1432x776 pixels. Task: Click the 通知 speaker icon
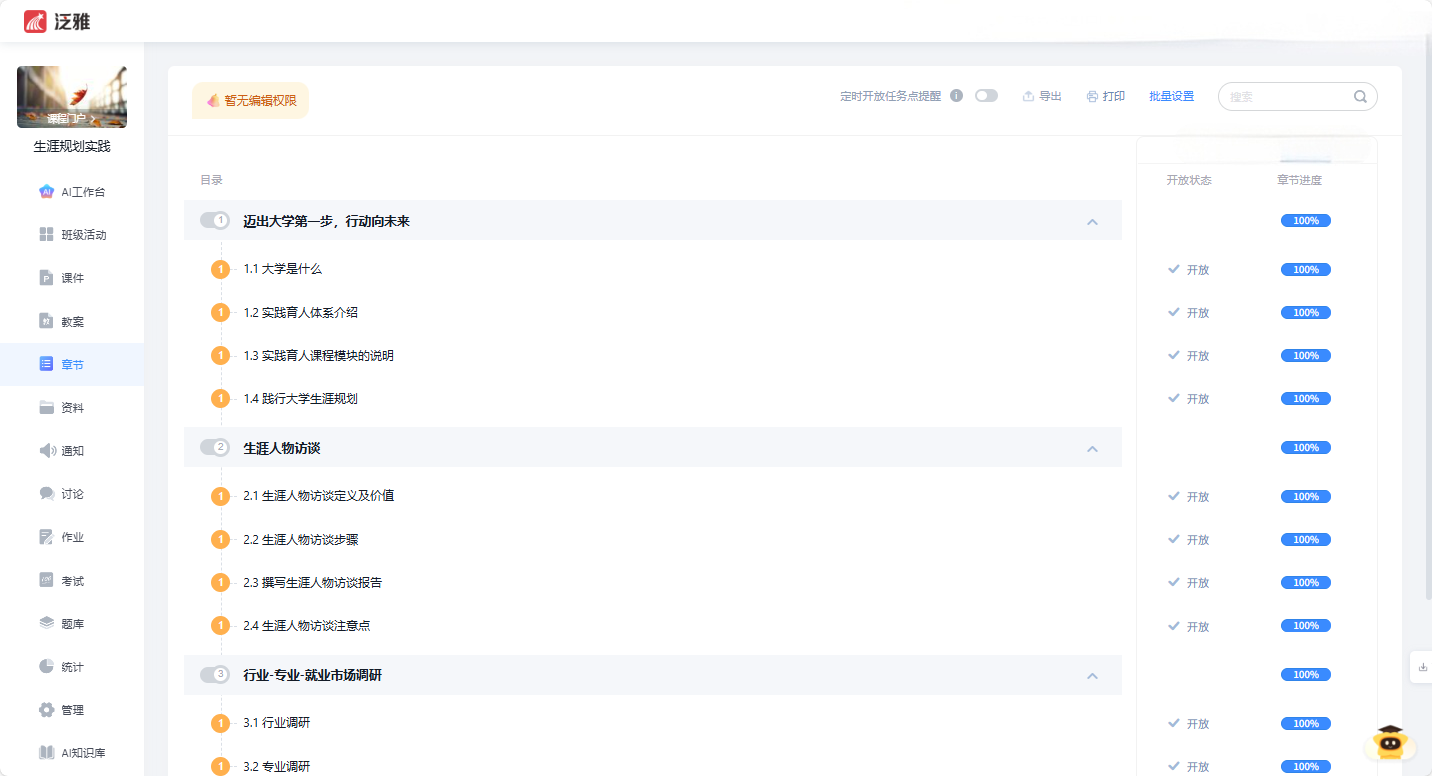point(47,451)
